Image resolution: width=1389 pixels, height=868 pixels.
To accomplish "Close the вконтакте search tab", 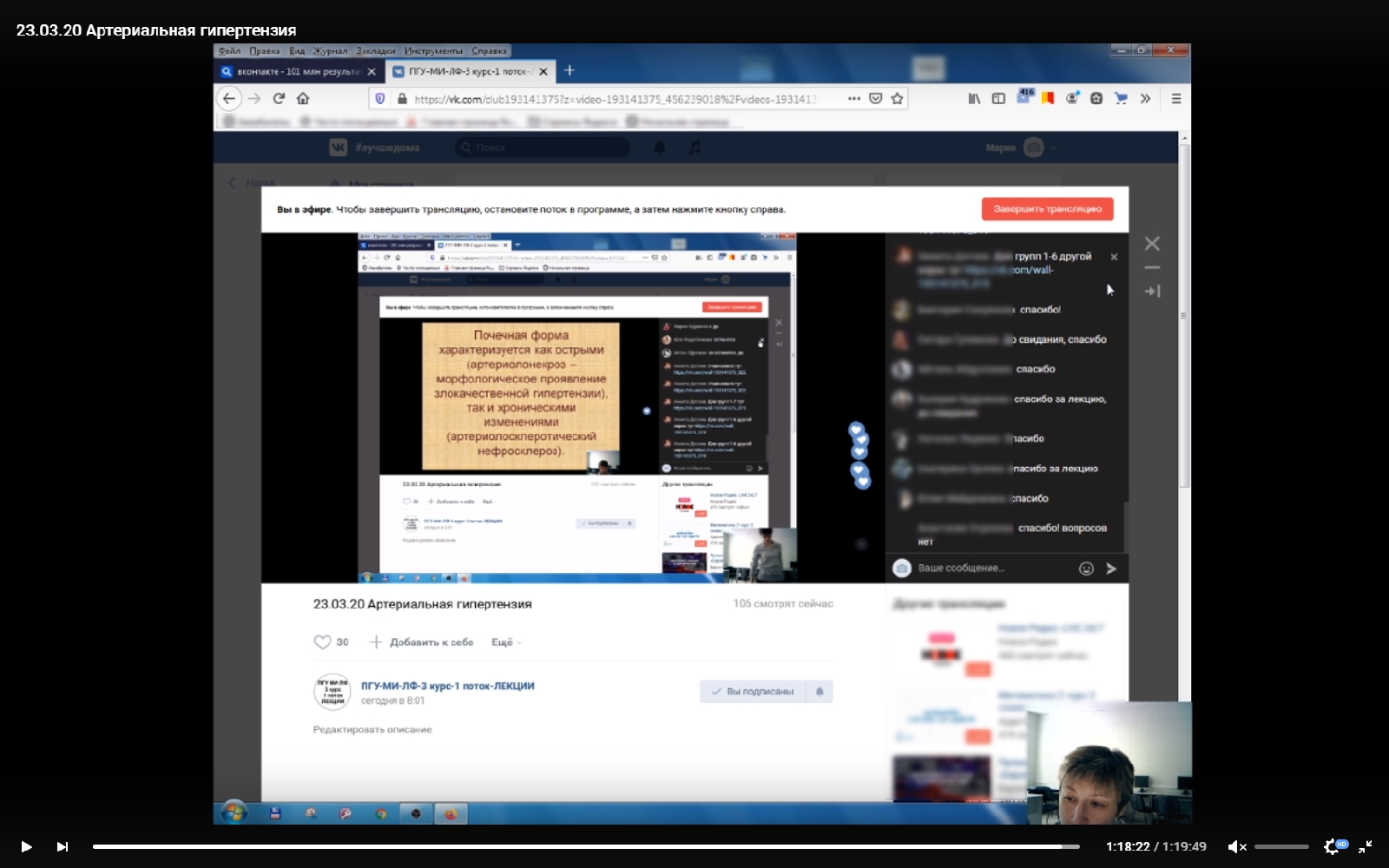I will click(x=372, y=72).
